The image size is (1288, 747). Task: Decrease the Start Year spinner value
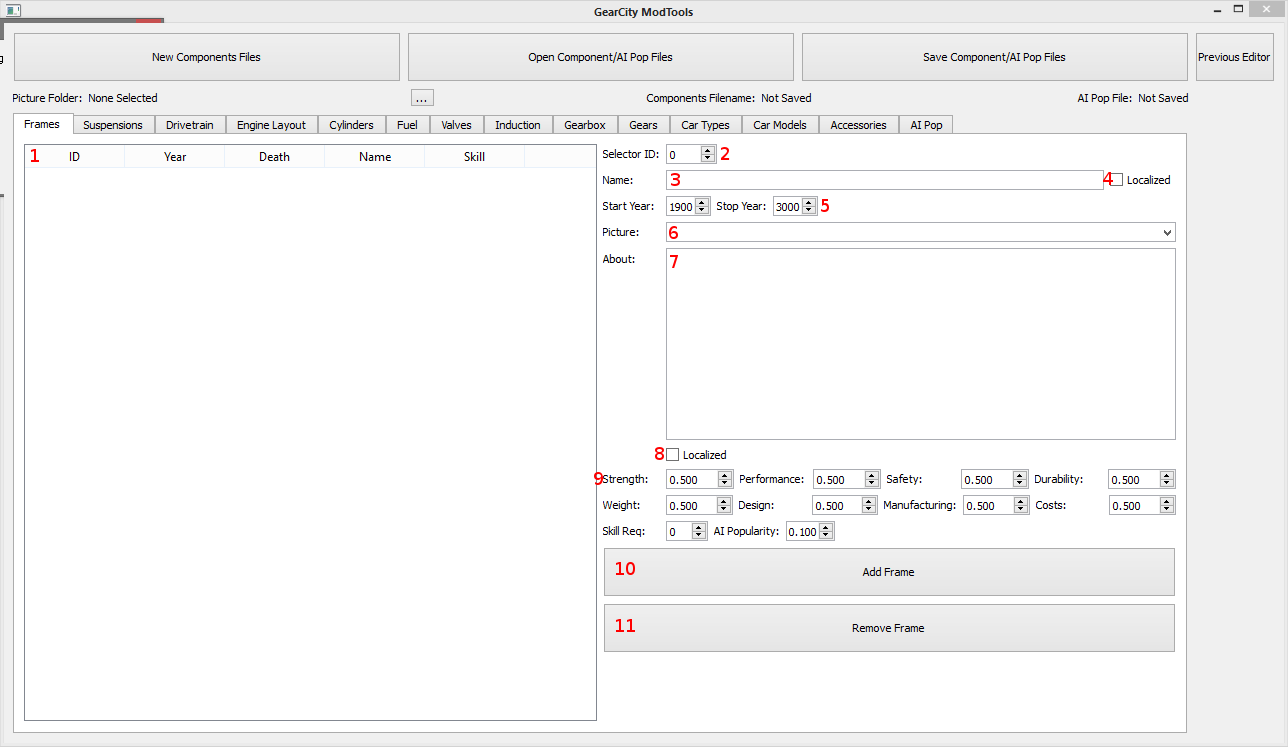point(702,211)
